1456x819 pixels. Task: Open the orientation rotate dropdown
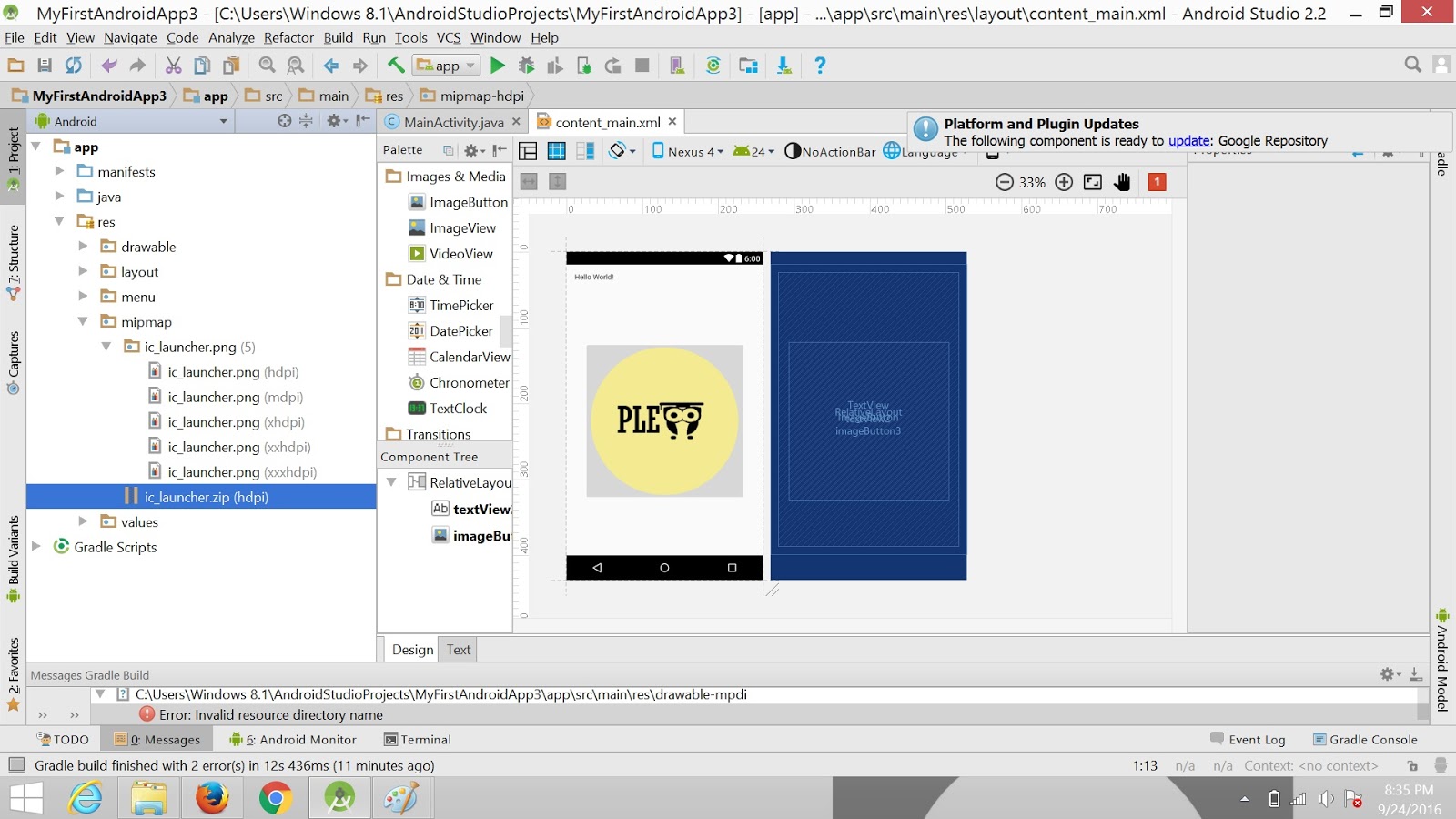pos(622,151)
